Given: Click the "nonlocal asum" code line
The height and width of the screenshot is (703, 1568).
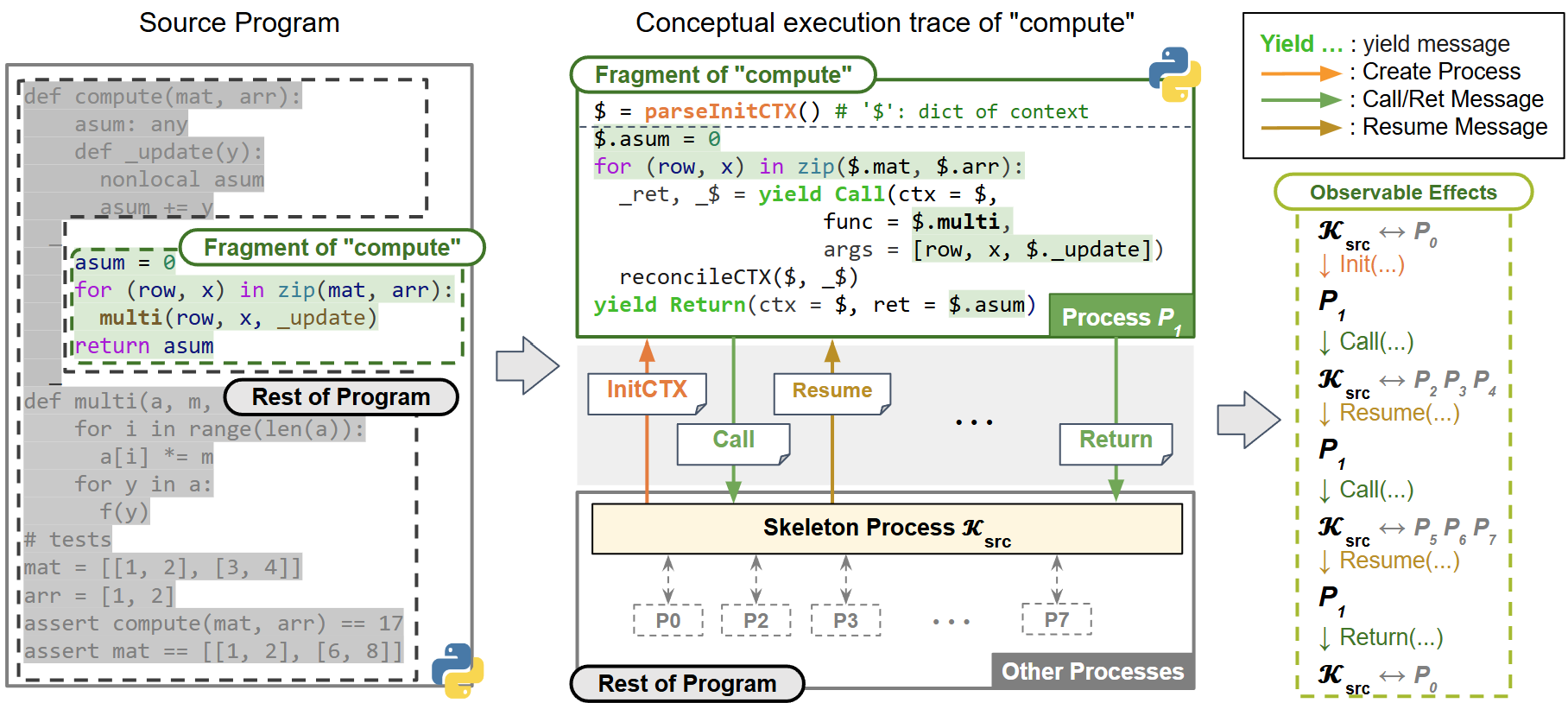Looking at the screenshot, I should pos(181,180).
